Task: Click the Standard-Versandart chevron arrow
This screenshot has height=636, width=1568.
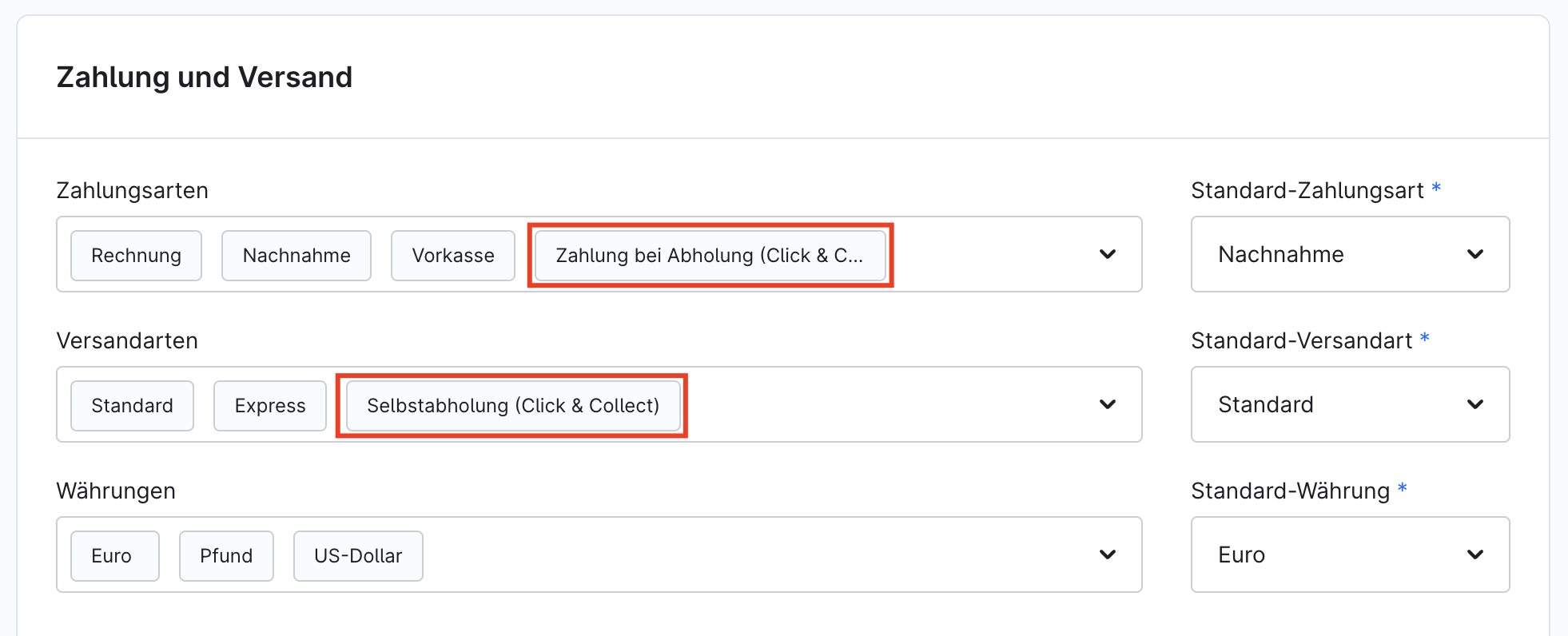Action: point(1474,404)
